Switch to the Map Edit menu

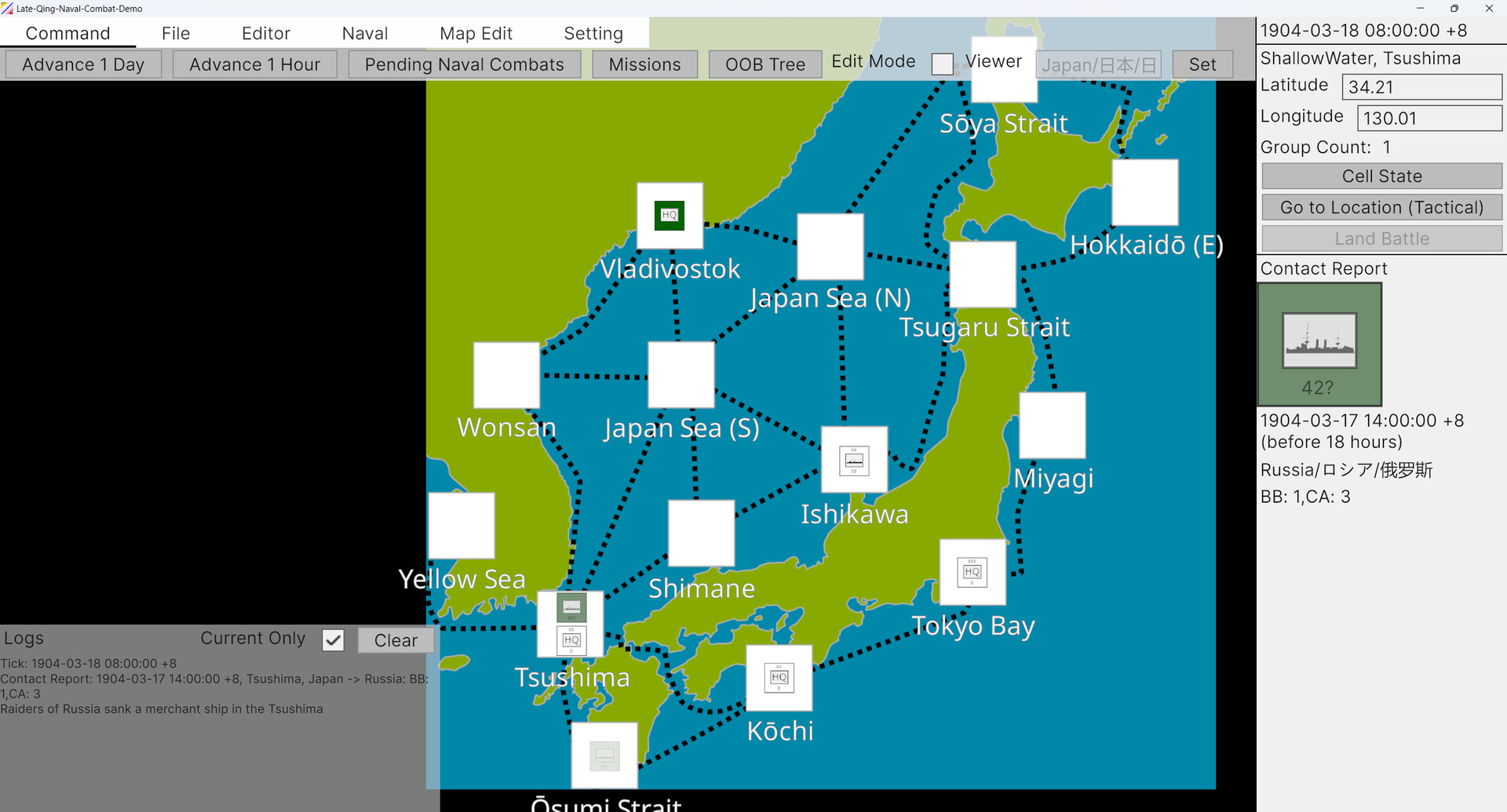(x=476, y=33)
